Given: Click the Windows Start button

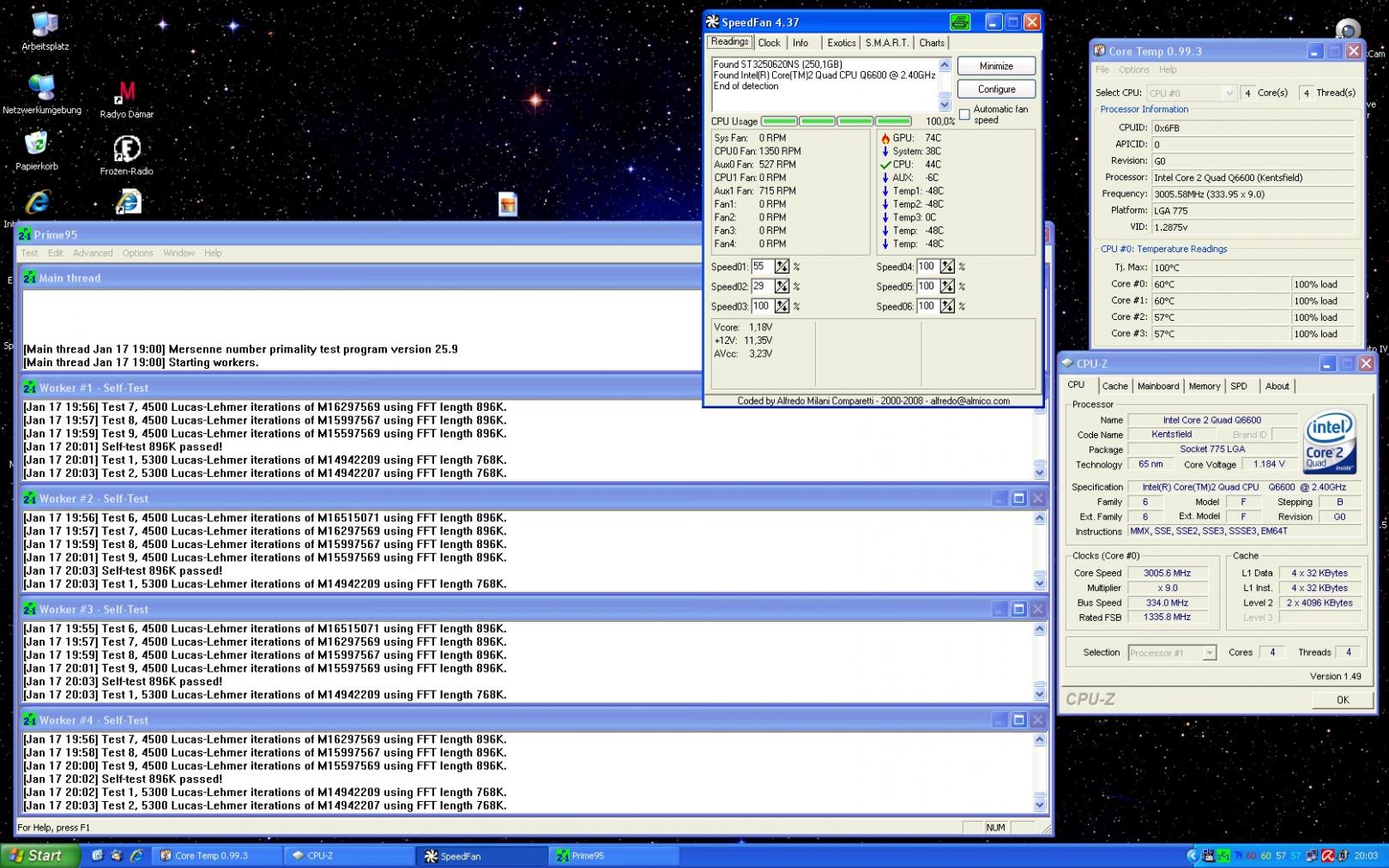Looking at the screenshot, I should click(x=39, y=856).
